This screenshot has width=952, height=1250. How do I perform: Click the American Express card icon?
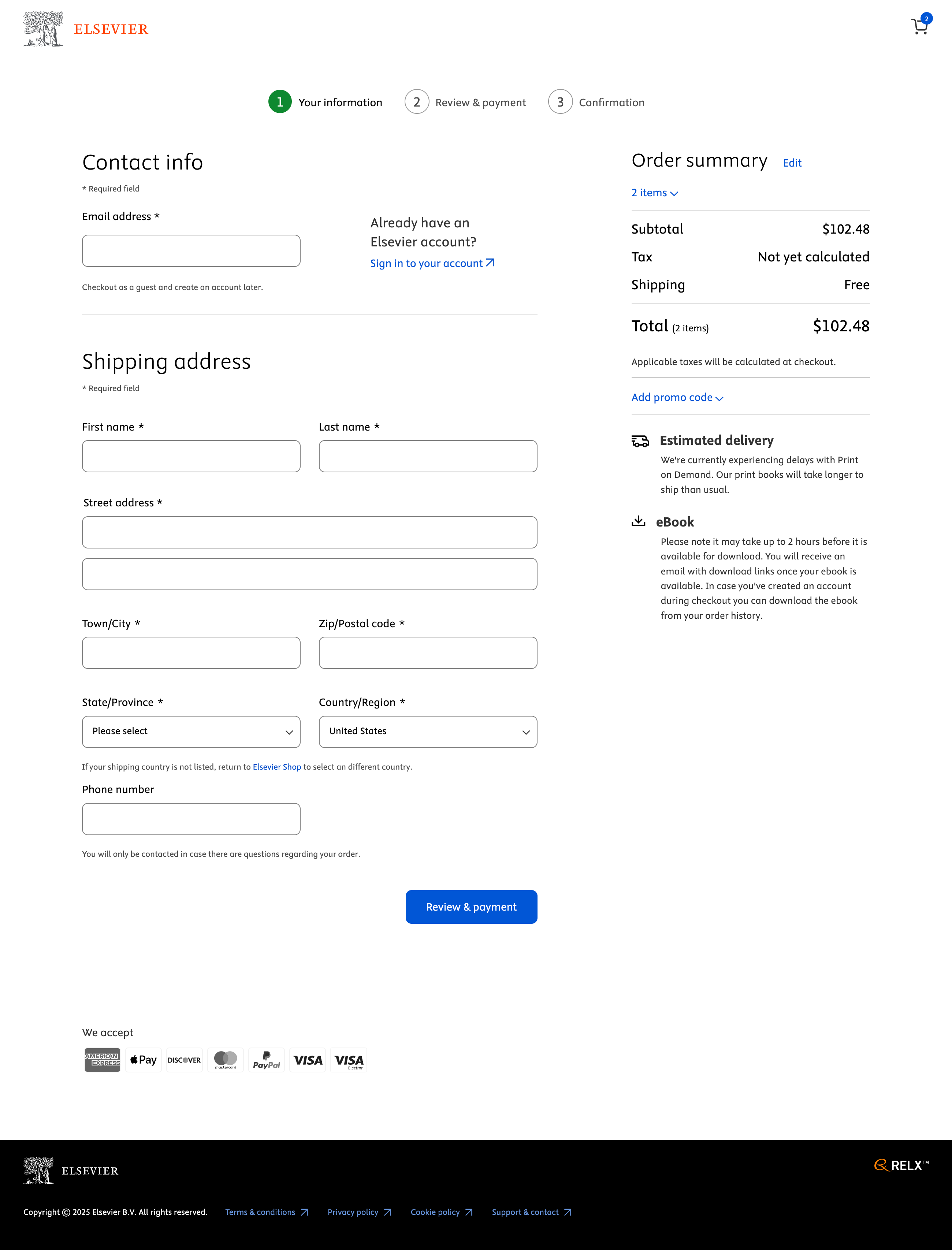tap(102, 1060)
